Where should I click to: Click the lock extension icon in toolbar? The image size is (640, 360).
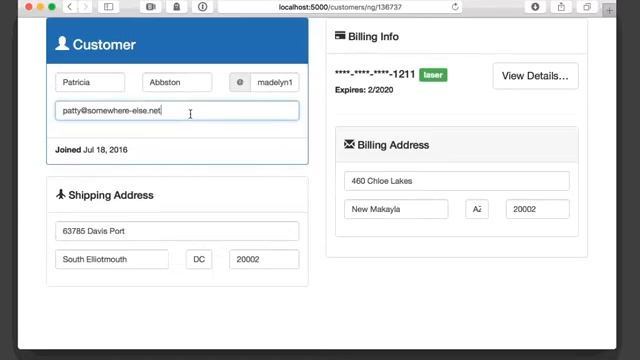pos(177,7)
